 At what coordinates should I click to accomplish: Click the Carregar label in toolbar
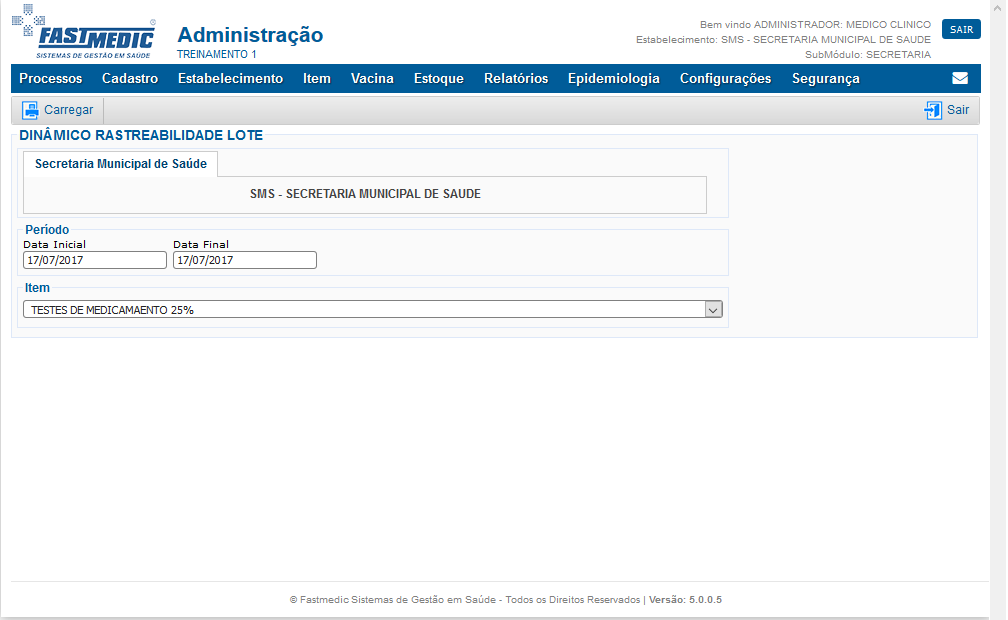tap(68, 110)
